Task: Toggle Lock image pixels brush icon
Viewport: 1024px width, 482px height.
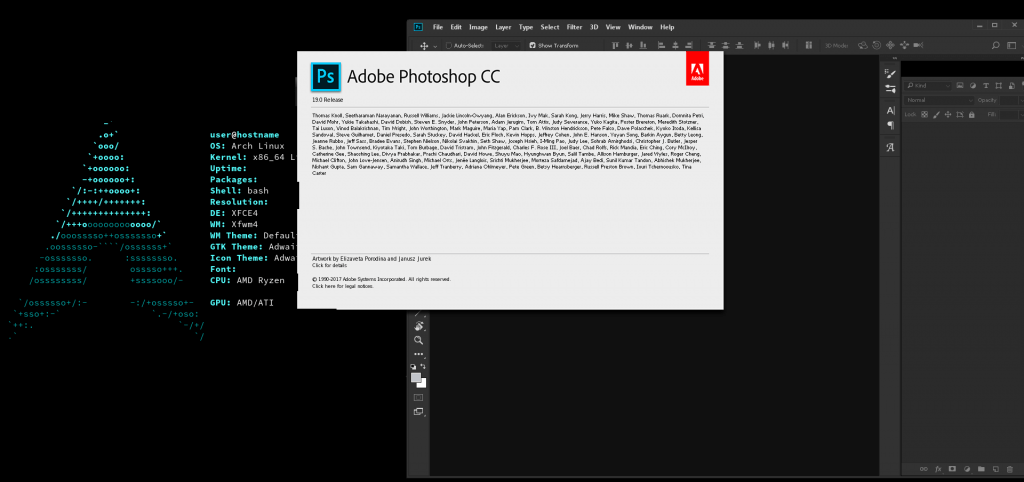Action: tap(936, 114)
